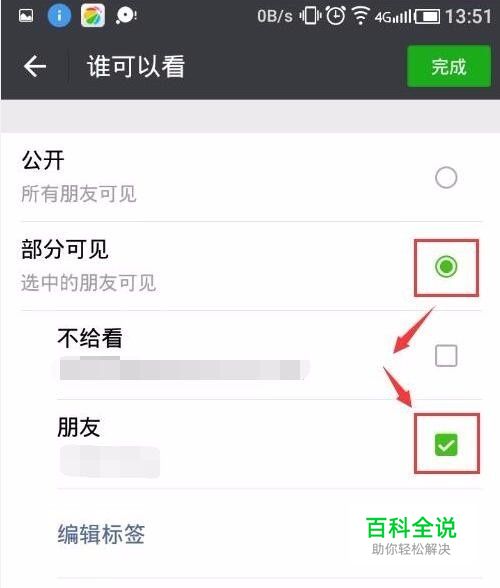Image resolution: width=500 pixels, height=588 pixels.
Task: Tap the 公开 option row label
Action: pyautogui.click(x=43, y=160)
